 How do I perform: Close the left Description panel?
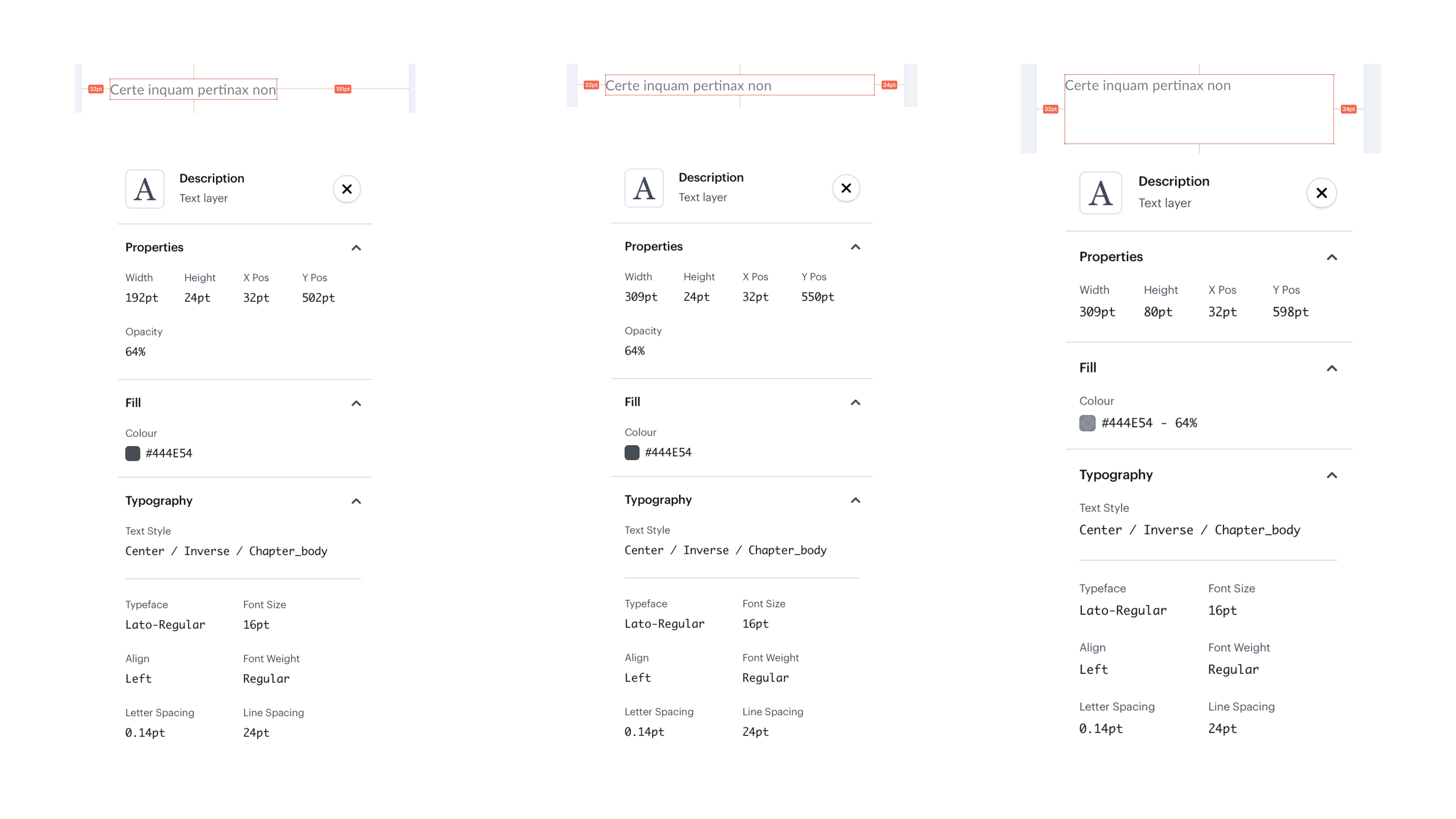click(347, 189)
